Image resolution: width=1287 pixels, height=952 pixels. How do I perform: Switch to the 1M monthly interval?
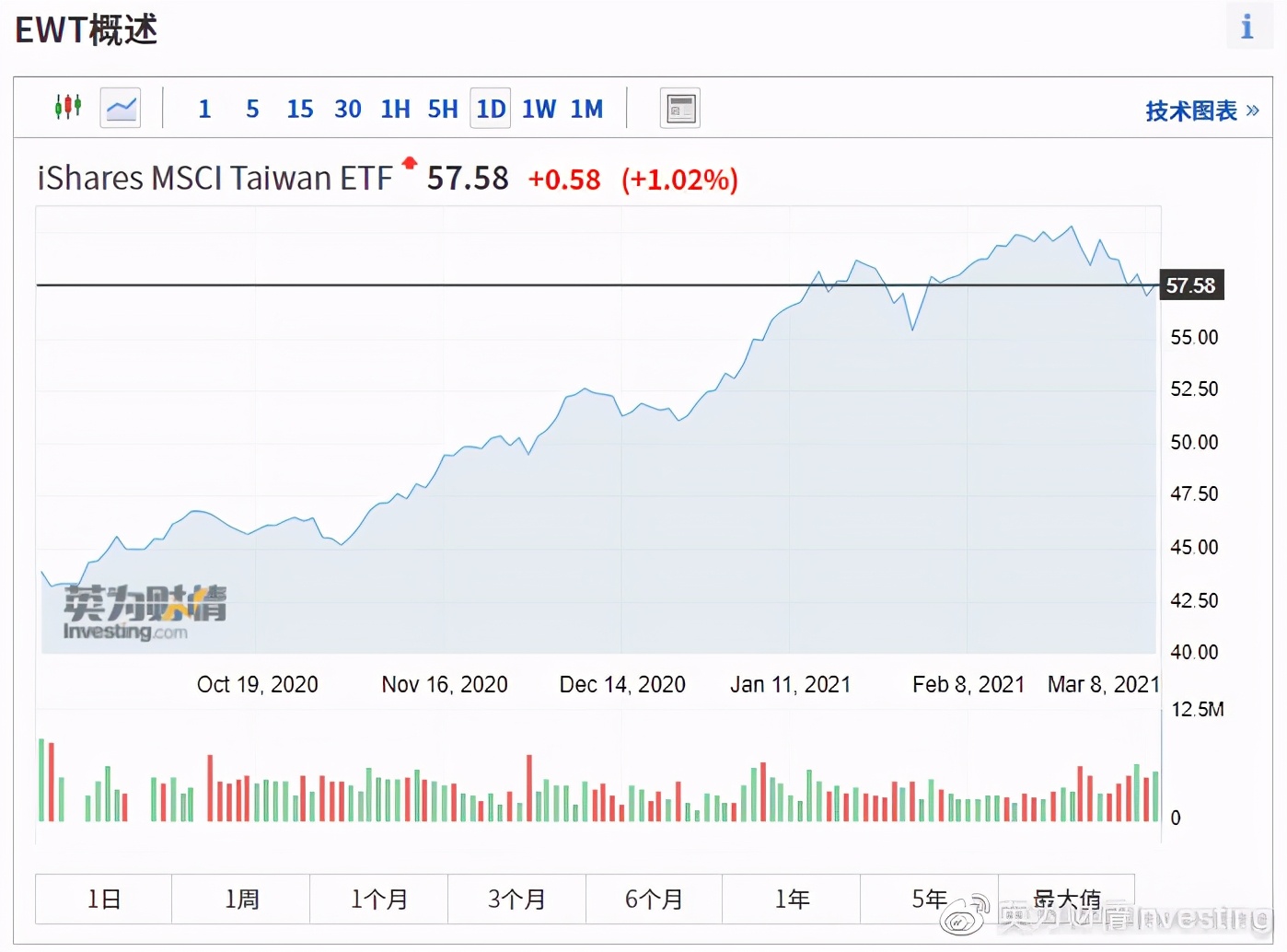pos(586,110)
